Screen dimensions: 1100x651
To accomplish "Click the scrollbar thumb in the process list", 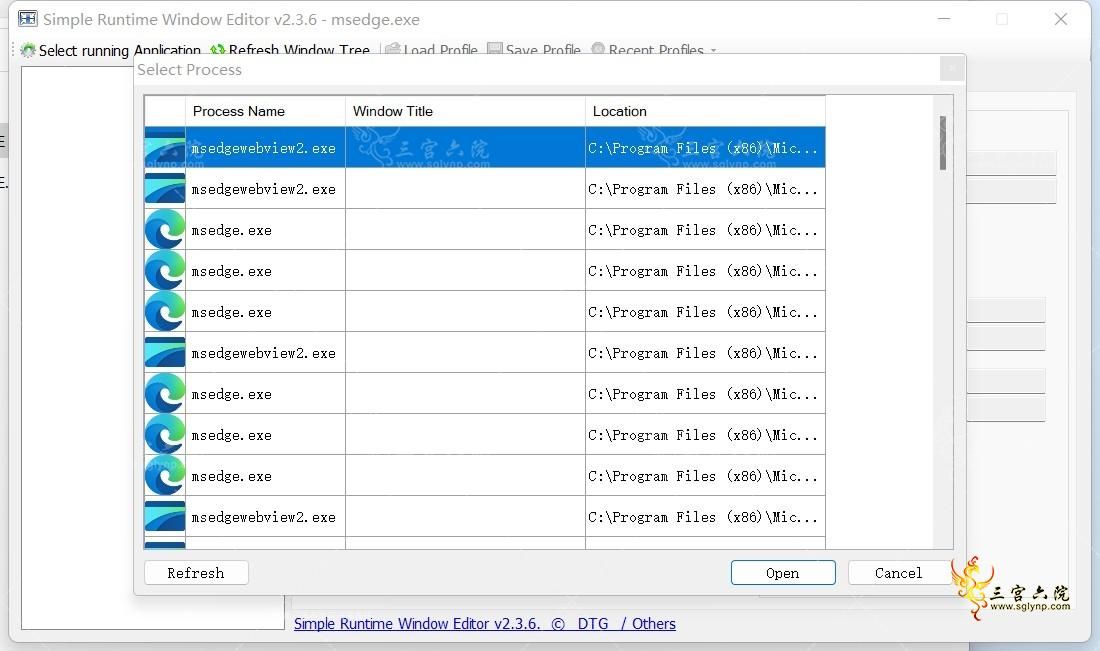I will click(x=943, y=143).
